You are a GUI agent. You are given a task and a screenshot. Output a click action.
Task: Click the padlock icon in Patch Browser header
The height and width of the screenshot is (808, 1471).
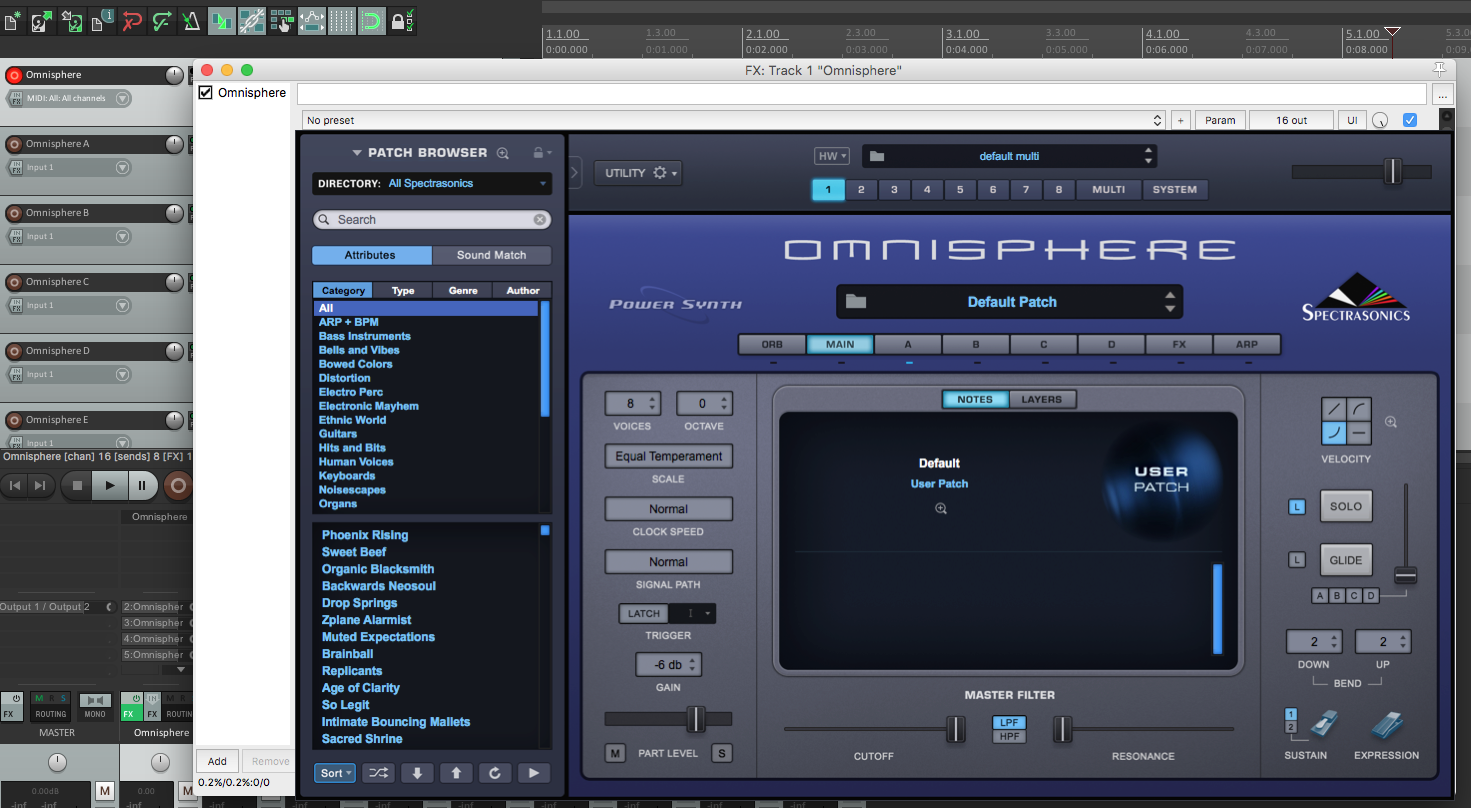point(538,153)
